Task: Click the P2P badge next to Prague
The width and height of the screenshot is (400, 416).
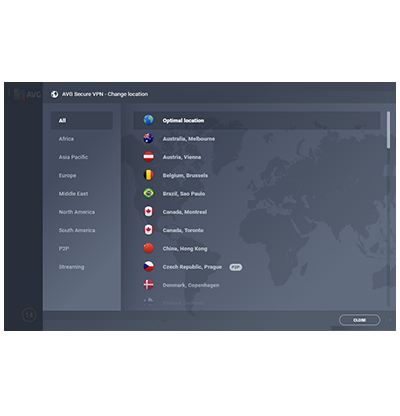Action: (235, 267)
